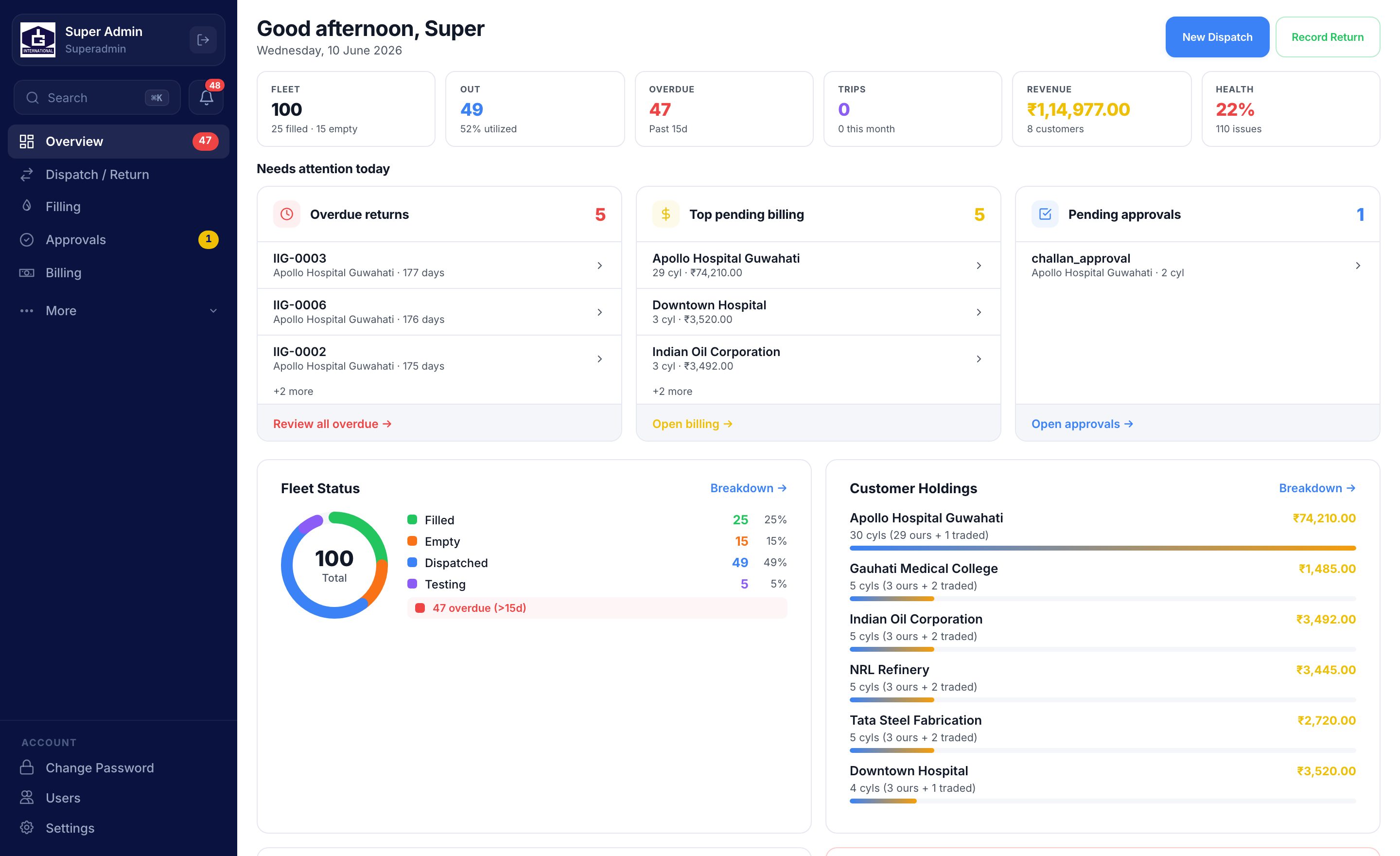The height and width of the screenshot is (856, 1400).
Task: Follow the Open billing link
Action: pyautogui.click(x=692, y=424)
